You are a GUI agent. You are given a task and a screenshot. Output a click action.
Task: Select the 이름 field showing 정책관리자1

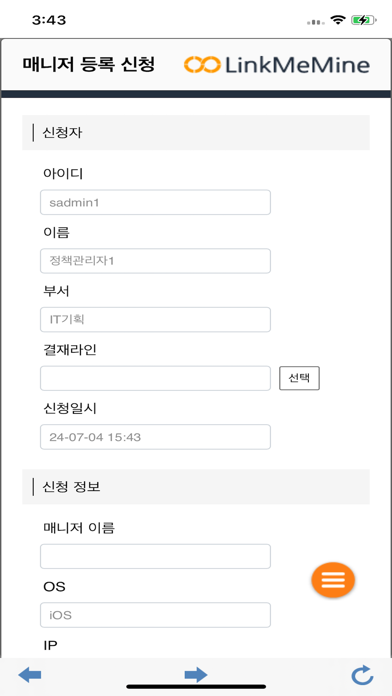coord(155,261)
